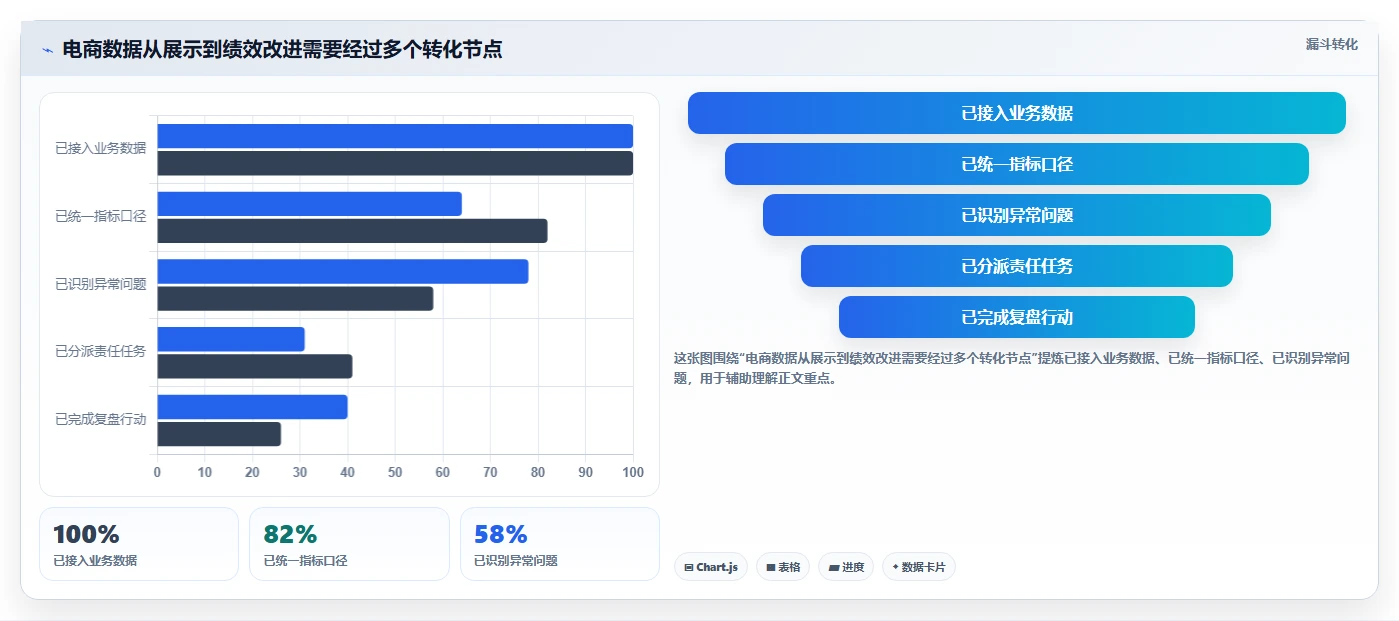
Task: Select the blue bar for 已完成复盘行动
Action: (252, 407)
